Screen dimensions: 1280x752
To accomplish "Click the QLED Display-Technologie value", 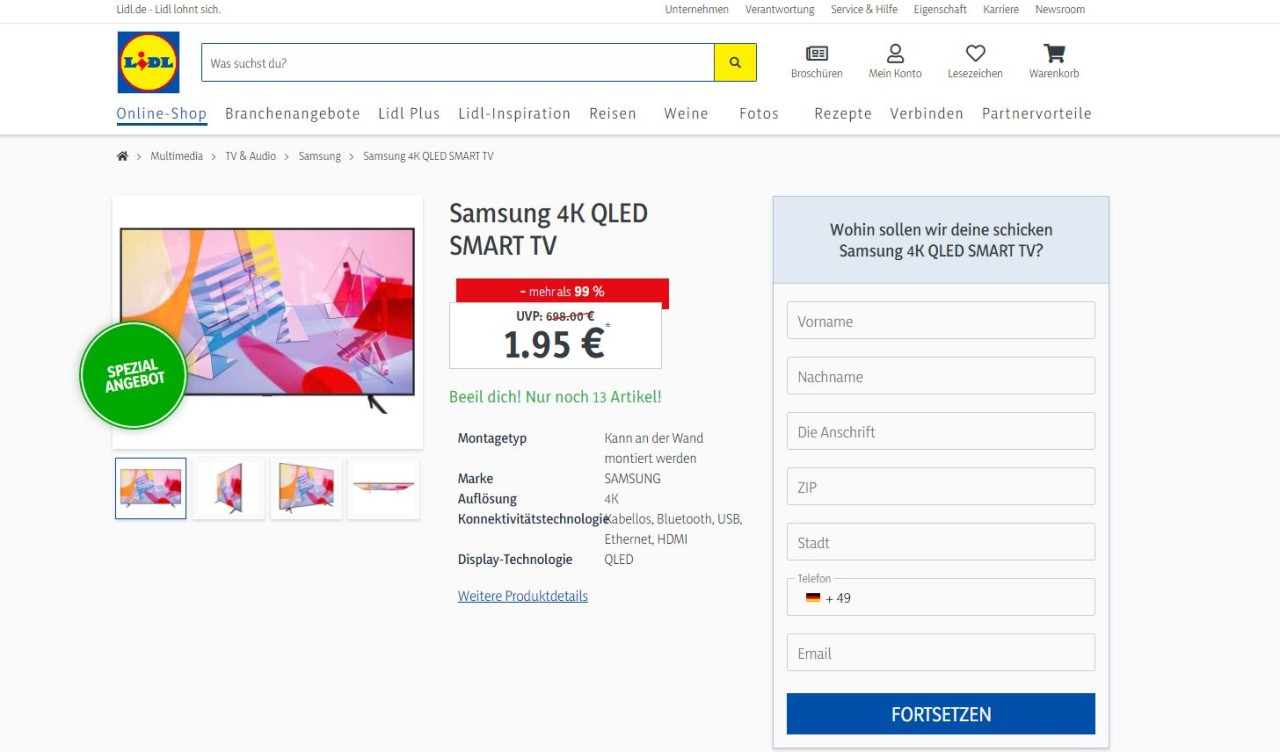I will point(619,560).
